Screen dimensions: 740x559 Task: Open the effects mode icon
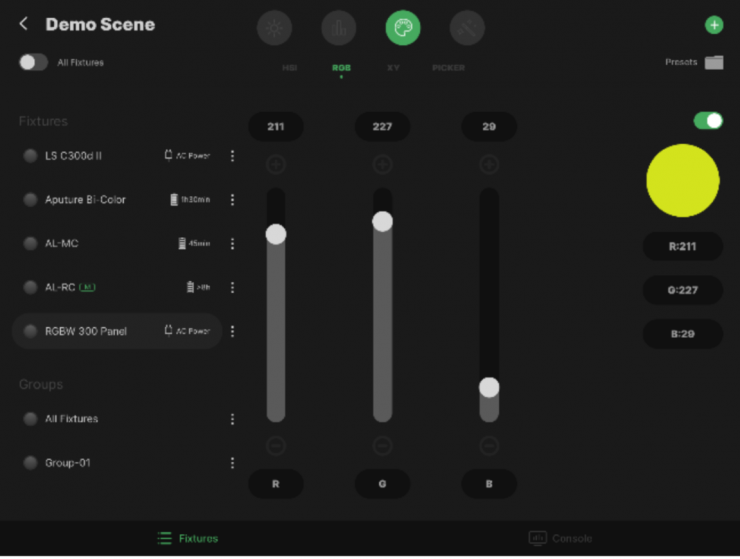pyautogui.click(x=467, y=28)
